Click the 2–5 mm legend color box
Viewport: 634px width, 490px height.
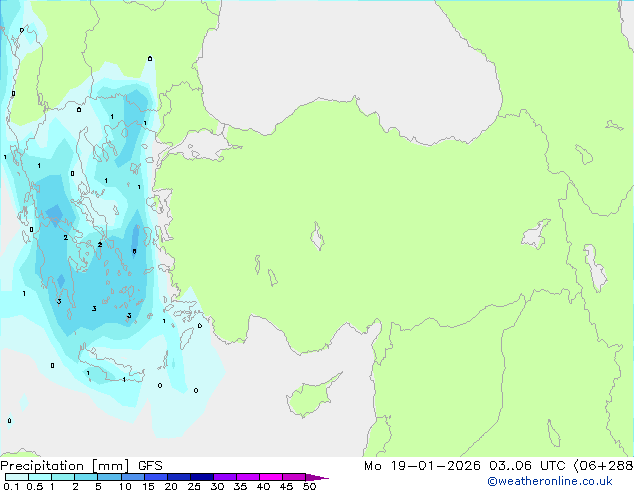click(x=86, y=477)
